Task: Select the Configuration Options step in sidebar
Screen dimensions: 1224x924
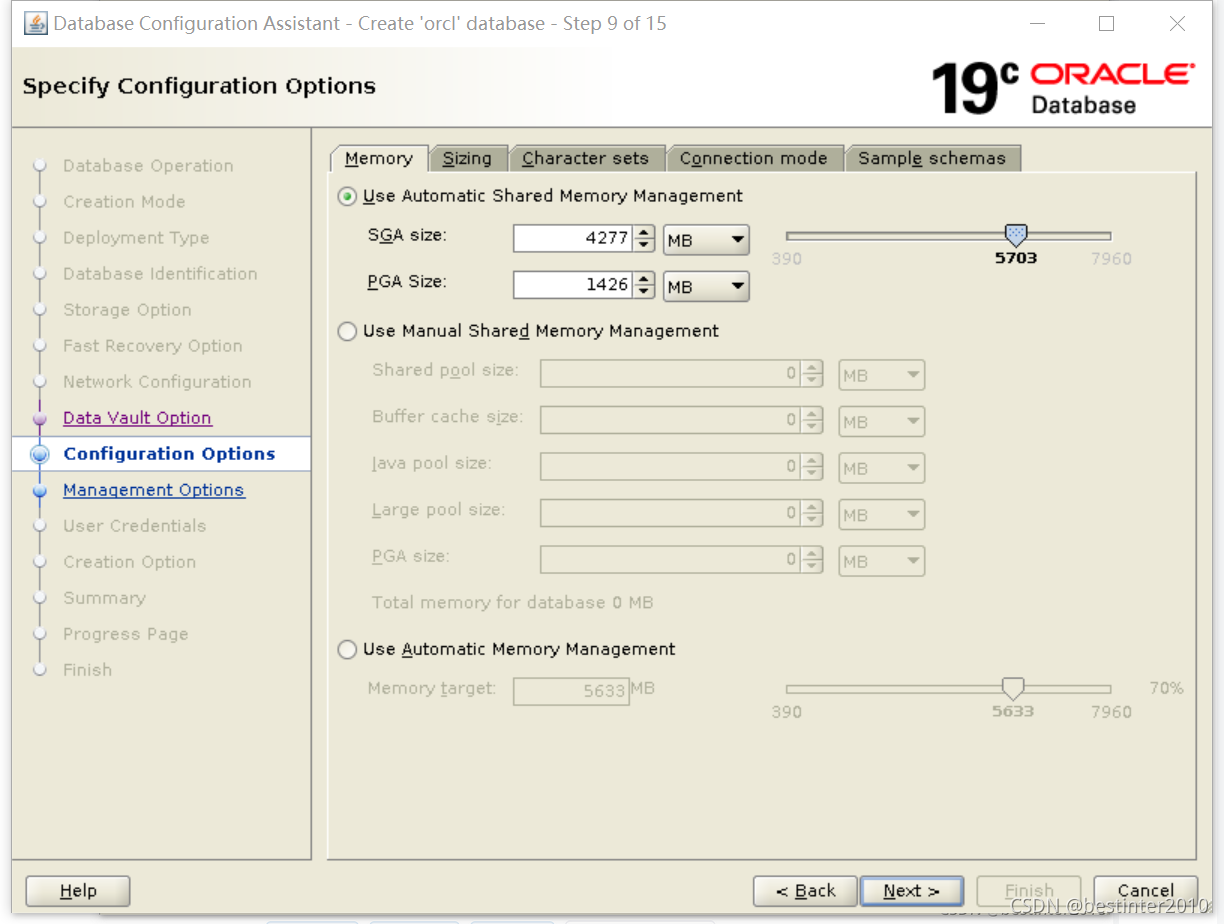Action: [169, 454]
